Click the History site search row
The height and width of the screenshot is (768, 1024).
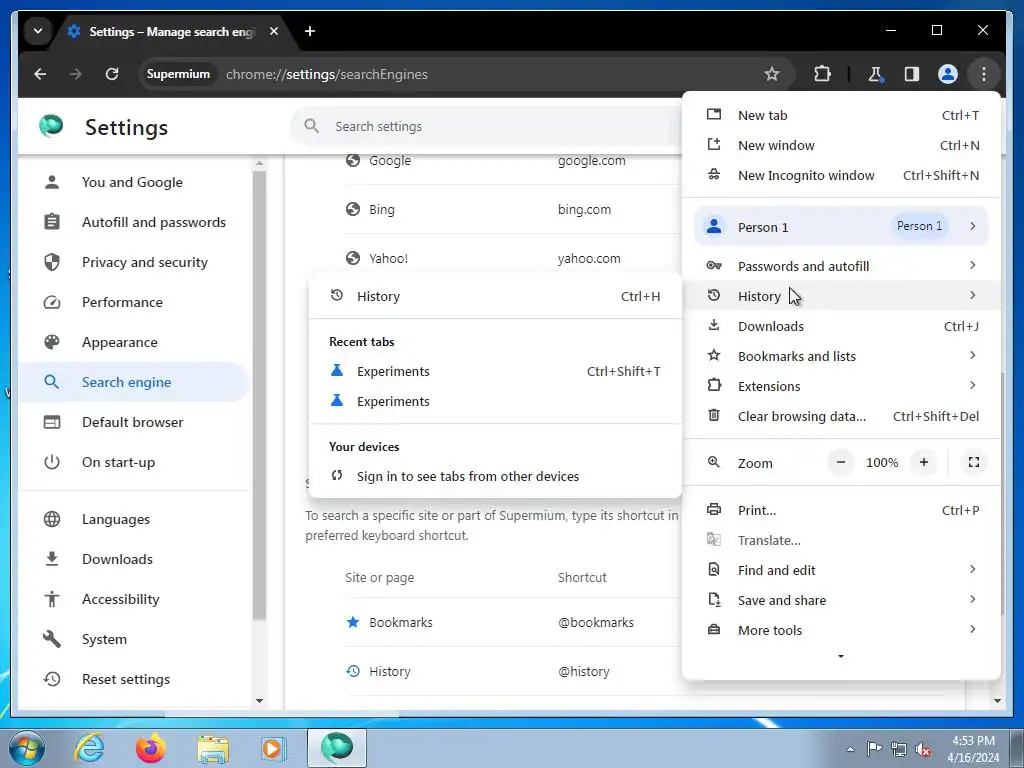pyautogui.click(x=513, y=671)
